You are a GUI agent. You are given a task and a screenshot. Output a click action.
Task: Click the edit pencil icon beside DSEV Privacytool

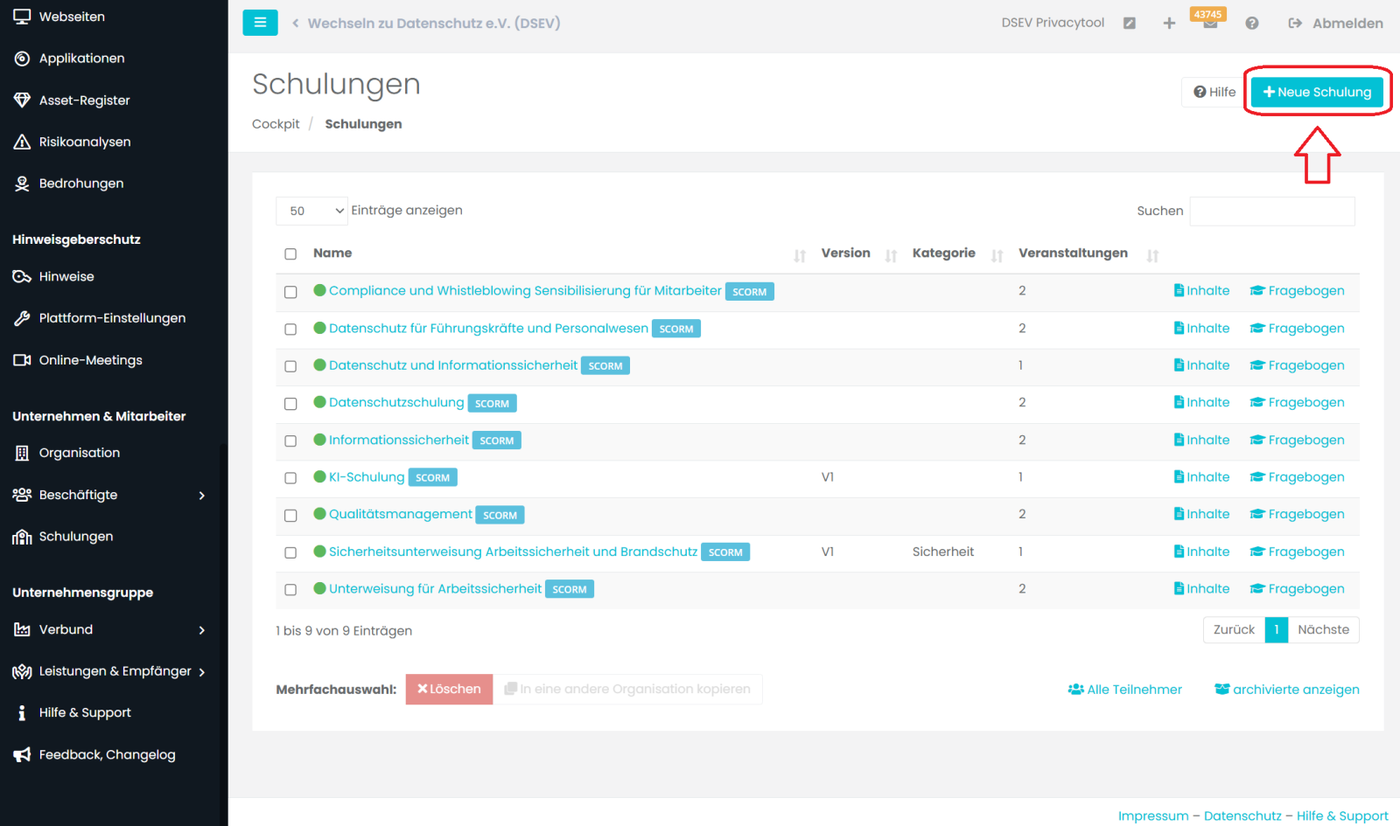pos(1129,23)
